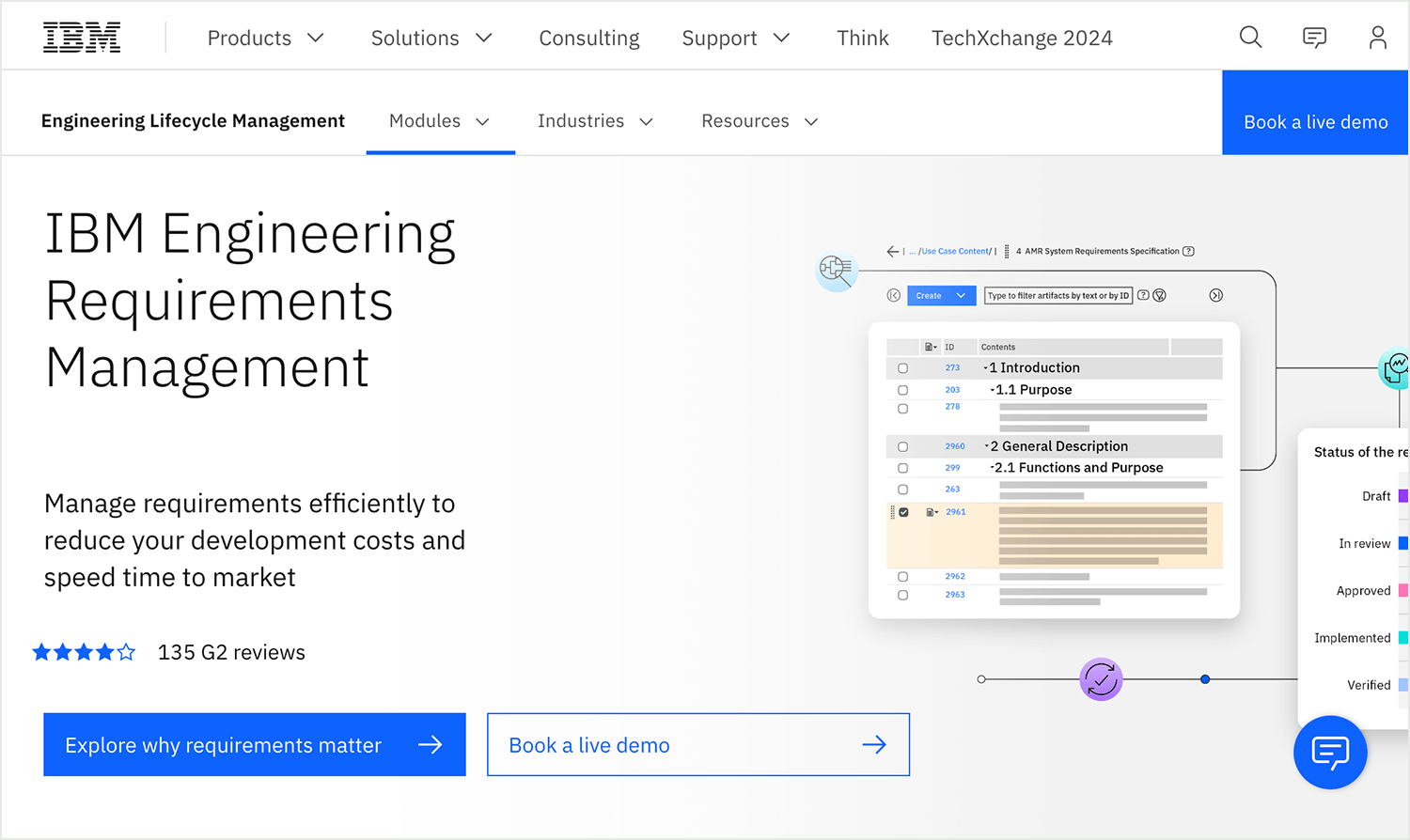1410x840 pixels.
Task: Click the IBM logo
Action: pyautogui.click(x=82, y=38)
